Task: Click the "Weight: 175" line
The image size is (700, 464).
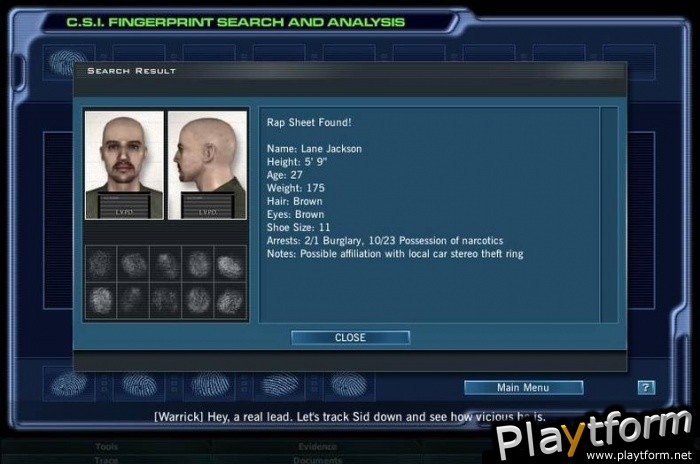Action: pos(296,188)
